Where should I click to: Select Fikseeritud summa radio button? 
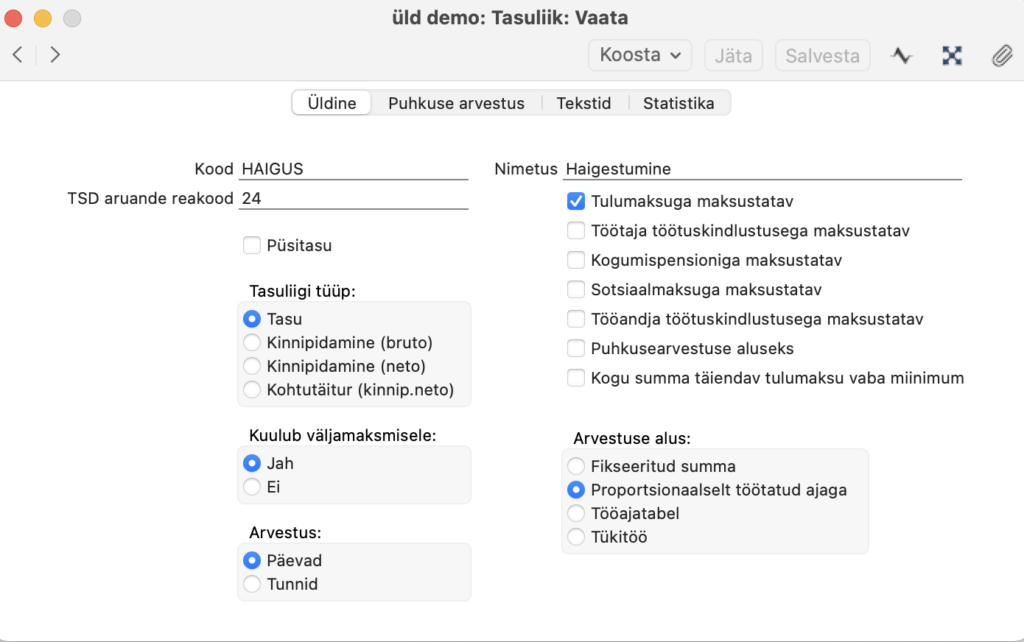pos(576,466)
